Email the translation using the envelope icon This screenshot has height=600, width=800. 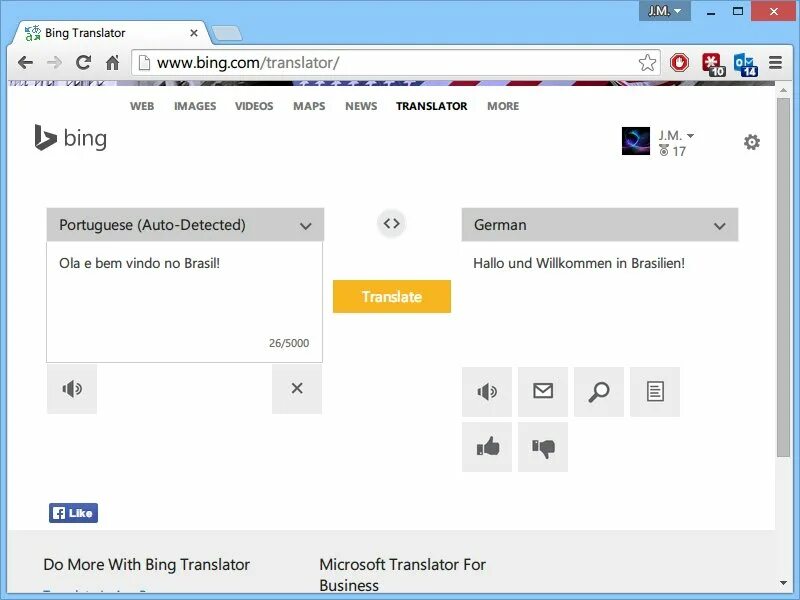coord(543,392)
